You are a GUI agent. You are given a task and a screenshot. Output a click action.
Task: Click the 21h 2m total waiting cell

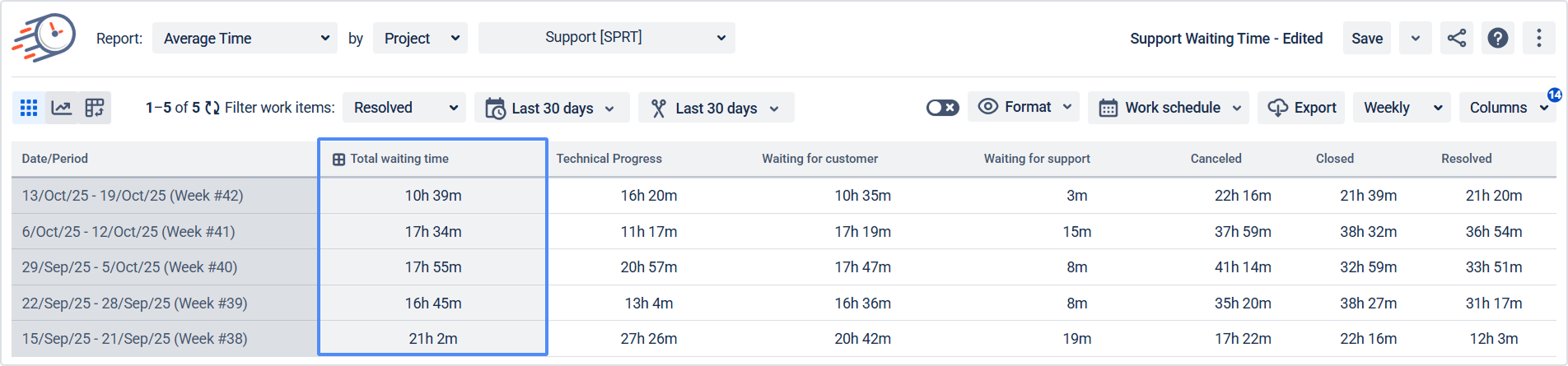tap(433, 339)
